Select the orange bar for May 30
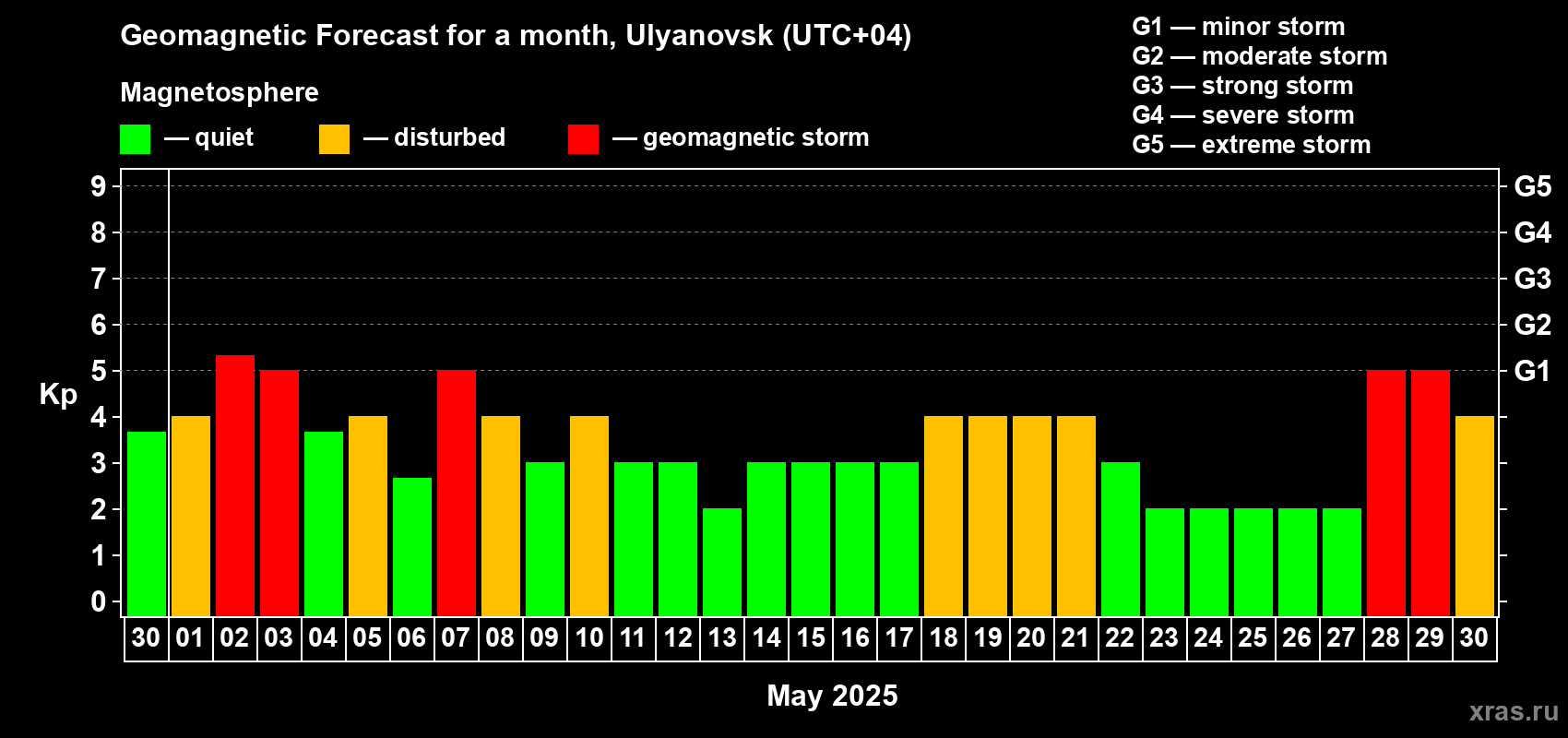This screenshot has height=738, width=1568. coord(1475,516)
